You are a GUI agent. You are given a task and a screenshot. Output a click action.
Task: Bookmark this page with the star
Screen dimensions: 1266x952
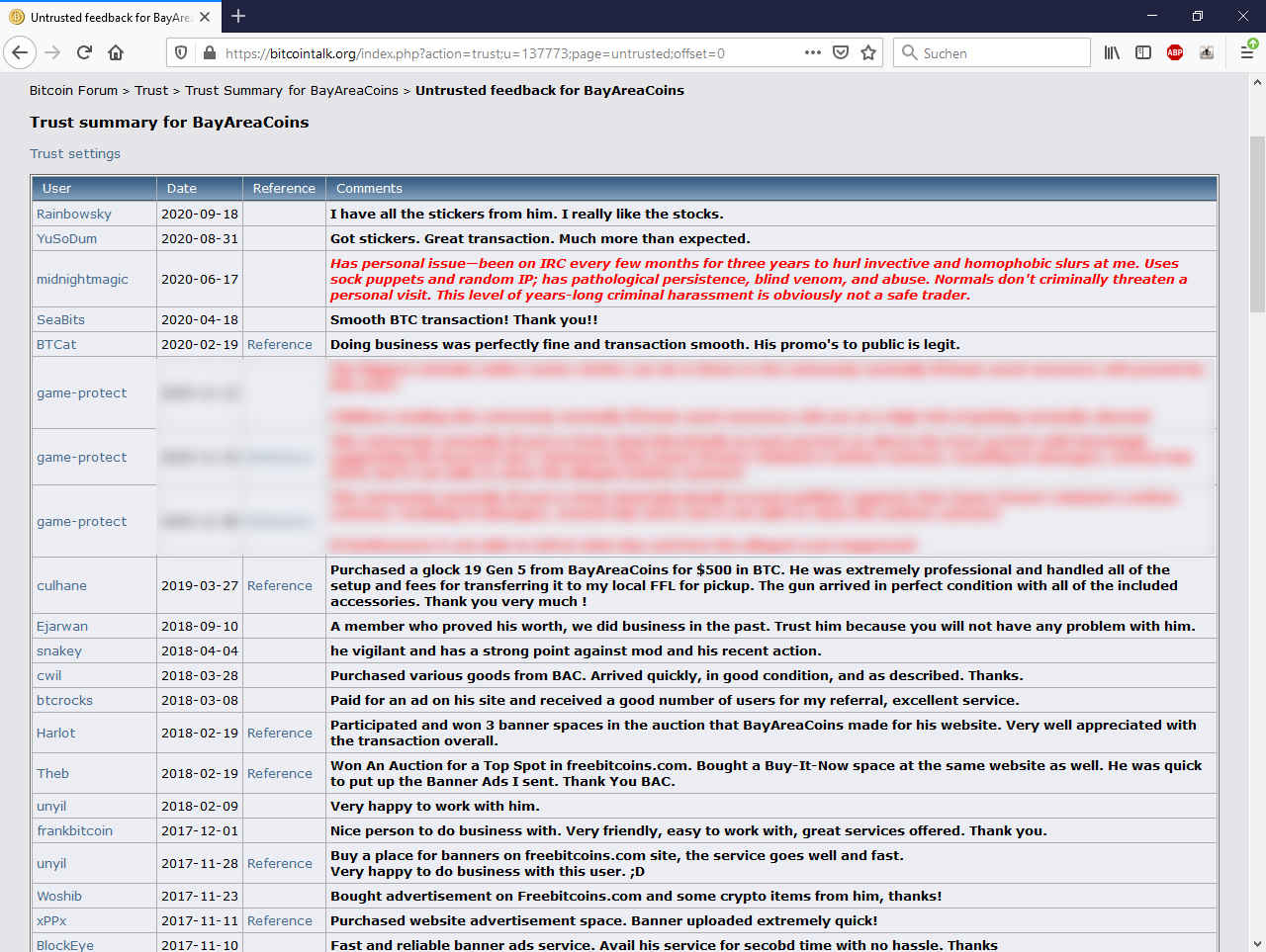click(868, 52)
